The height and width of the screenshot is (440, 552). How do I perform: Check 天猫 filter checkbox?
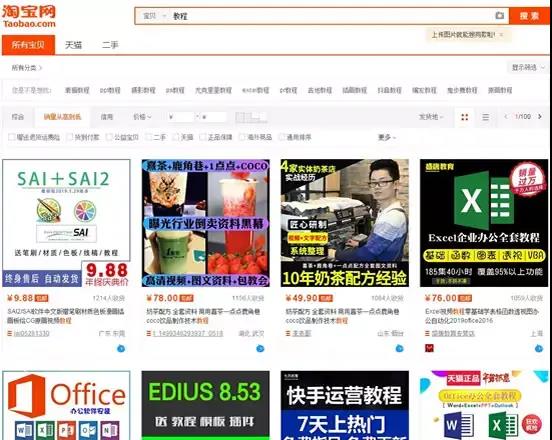176,137
